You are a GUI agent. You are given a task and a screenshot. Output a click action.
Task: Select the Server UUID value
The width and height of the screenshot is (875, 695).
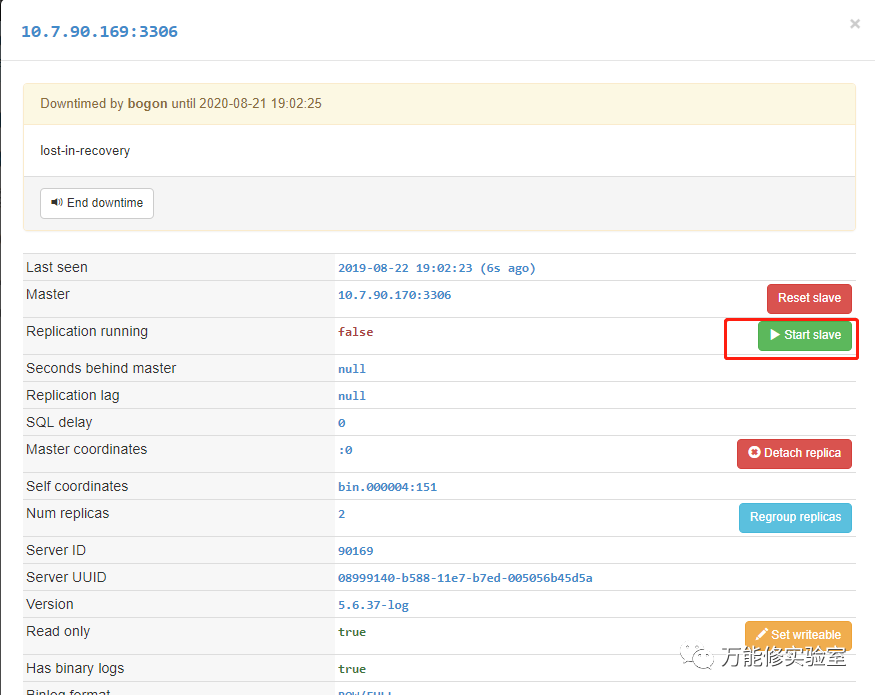click(x=465, y=578)
